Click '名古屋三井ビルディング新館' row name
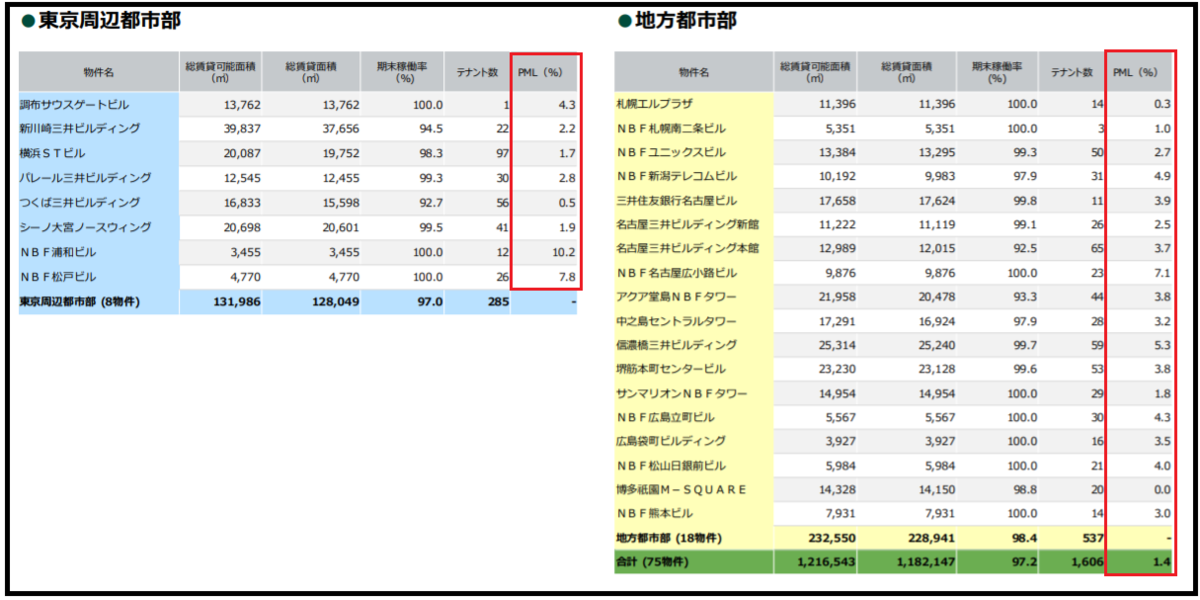1200x600 pixels. [x=688, y=224]
